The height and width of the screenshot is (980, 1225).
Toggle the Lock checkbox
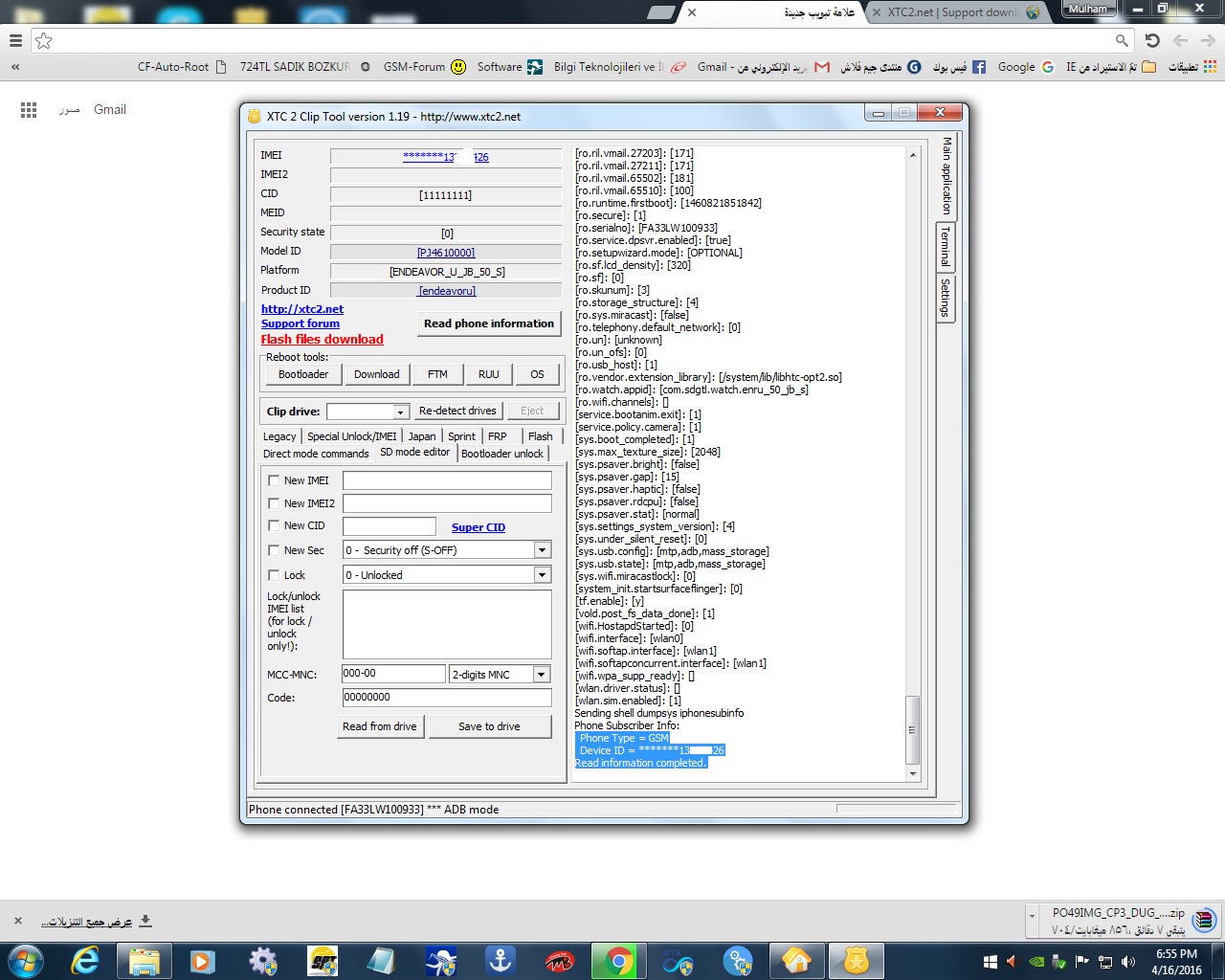[274, 575]
